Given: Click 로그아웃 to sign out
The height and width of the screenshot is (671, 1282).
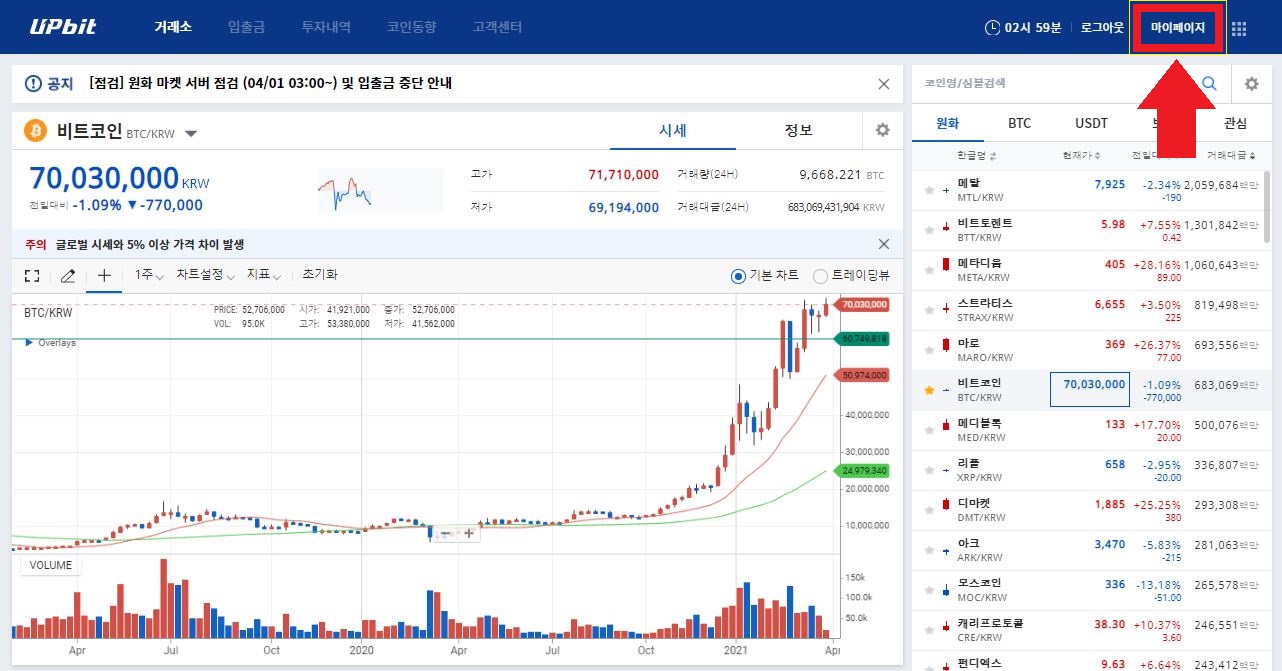Looking at the screenshot, I should tap(1102, 28).
